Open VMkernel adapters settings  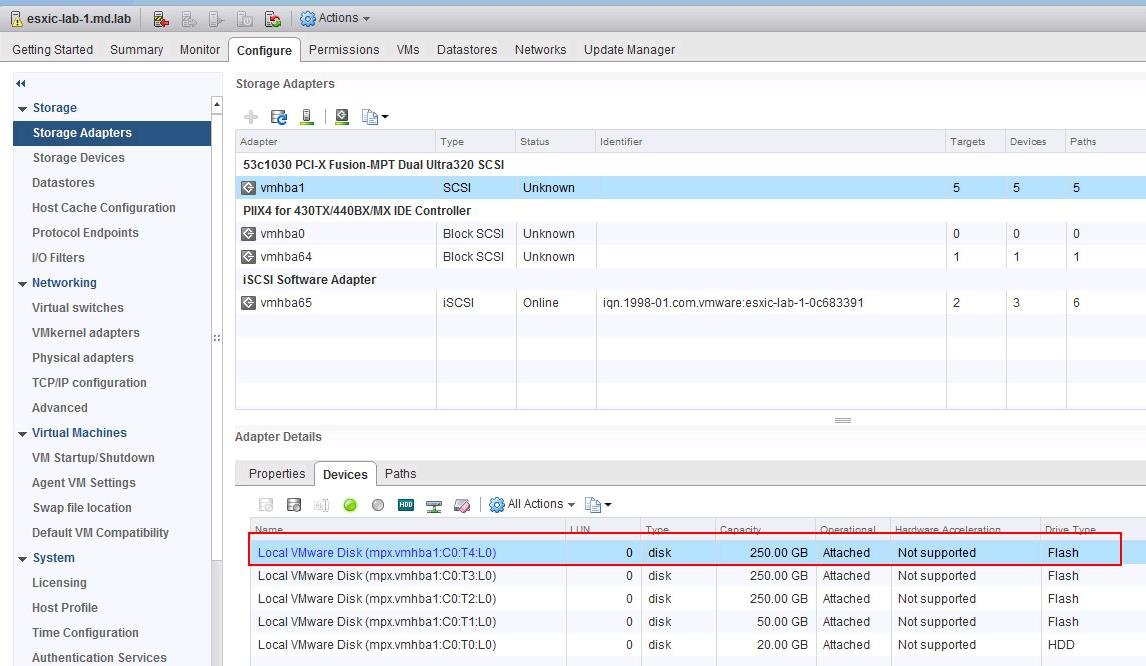[86, 333]
